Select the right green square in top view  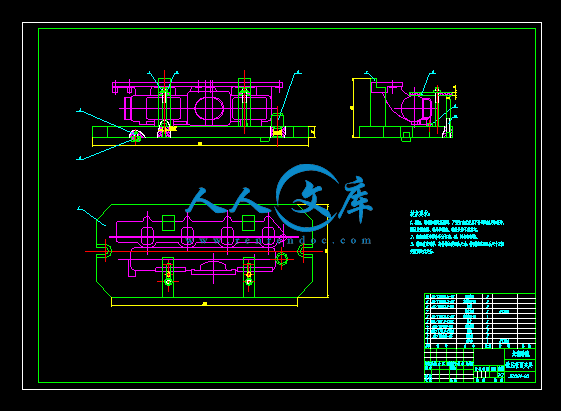pos(248,223)
